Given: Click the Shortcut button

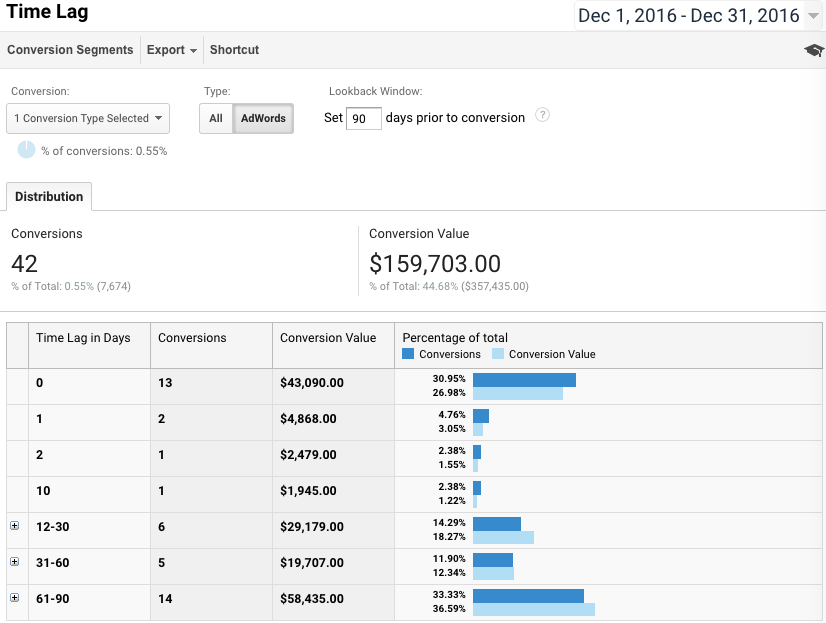Looking at the screenshot, I should tap(234, 50).
